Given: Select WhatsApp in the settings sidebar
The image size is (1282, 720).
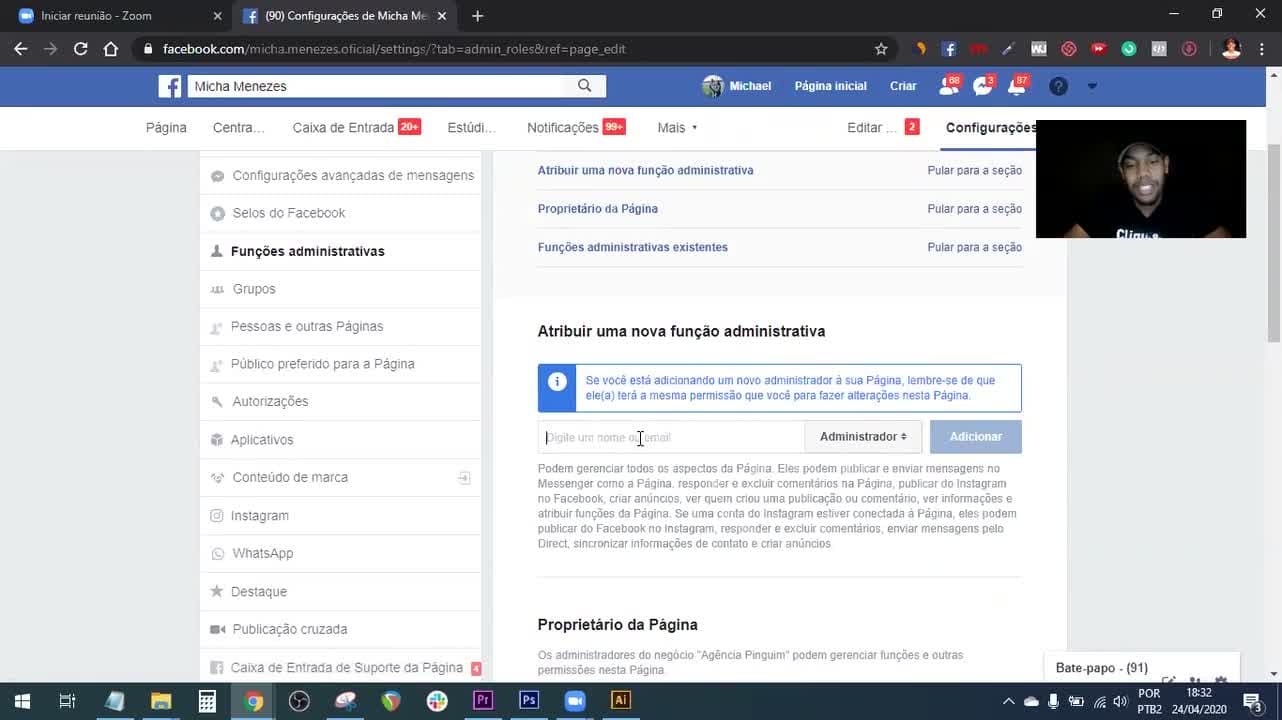Looking at the screenshot, I should [x=341, y=554].
